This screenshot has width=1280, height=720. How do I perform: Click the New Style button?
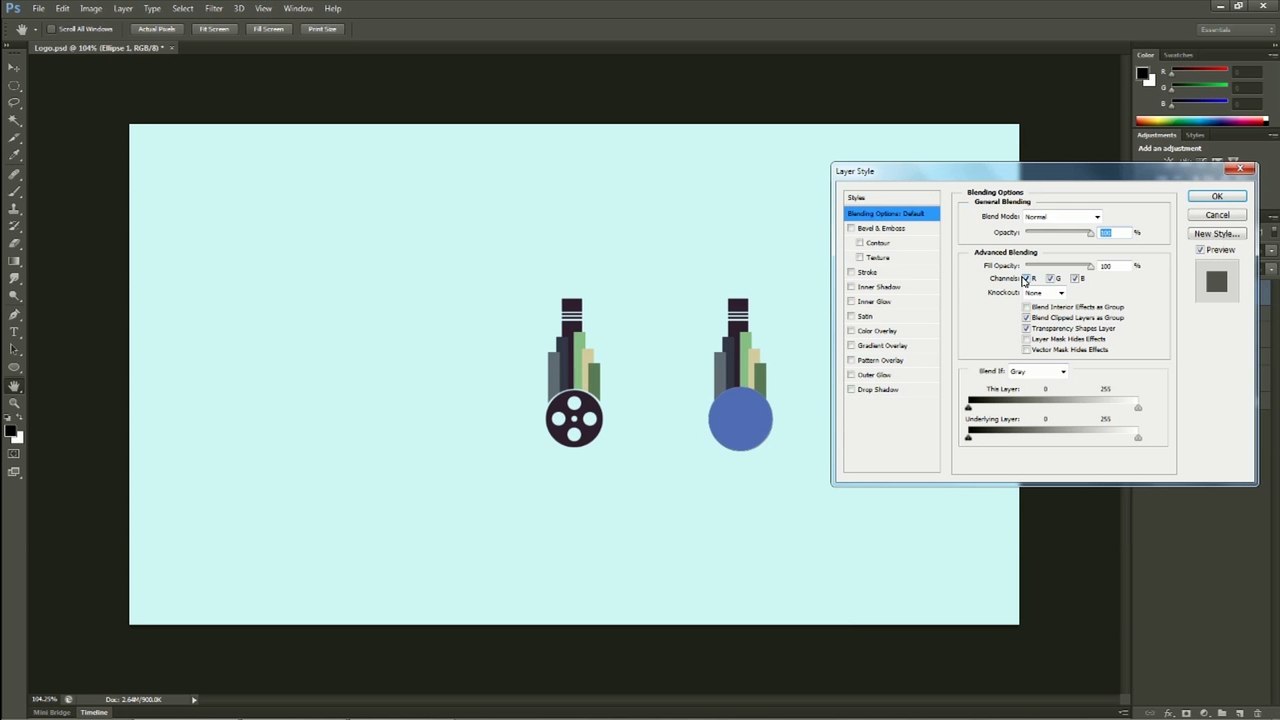tap(1217, 234)
